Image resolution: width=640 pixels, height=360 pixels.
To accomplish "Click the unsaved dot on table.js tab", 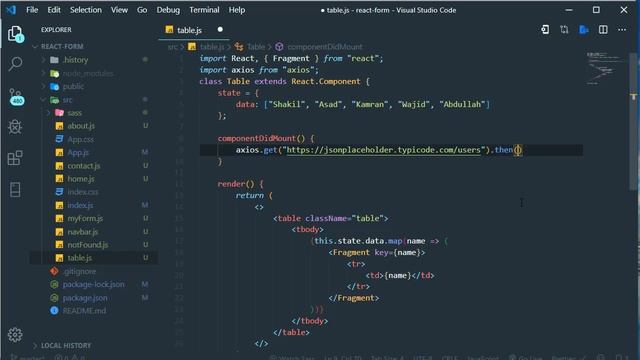I will tap(220, 29).
